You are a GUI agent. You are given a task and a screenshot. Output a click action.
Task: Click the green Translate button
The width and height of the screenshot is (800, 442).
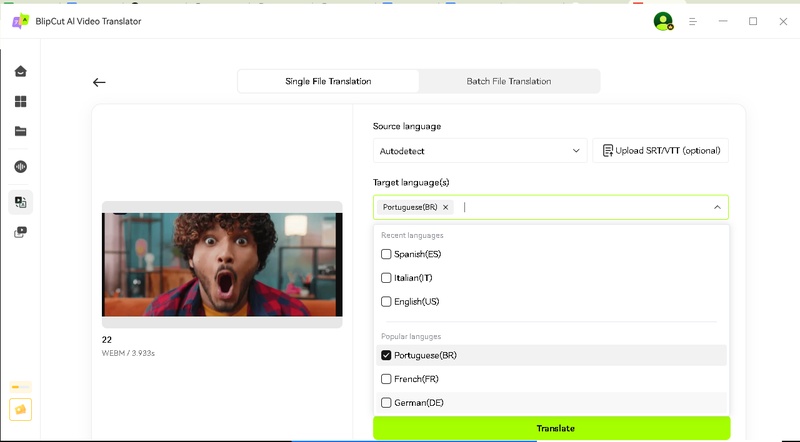555,428
